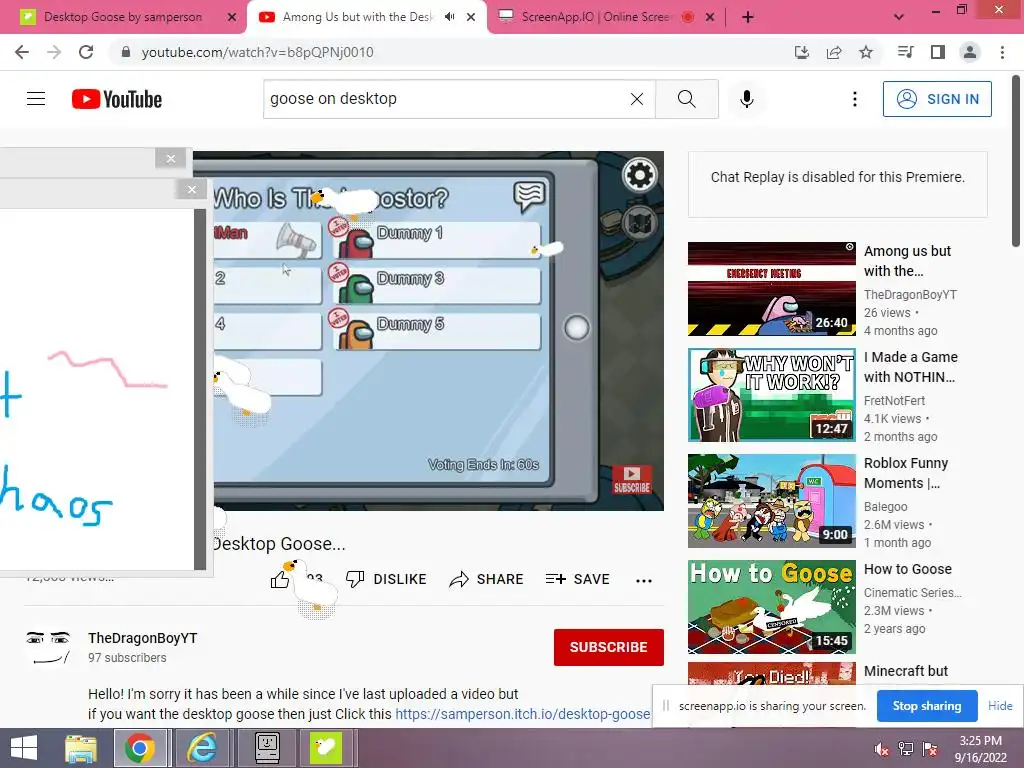Click the SIGN IN button
Image resolution: width=1024 pixels, height=768 pixels.
(x=937, y=99)
